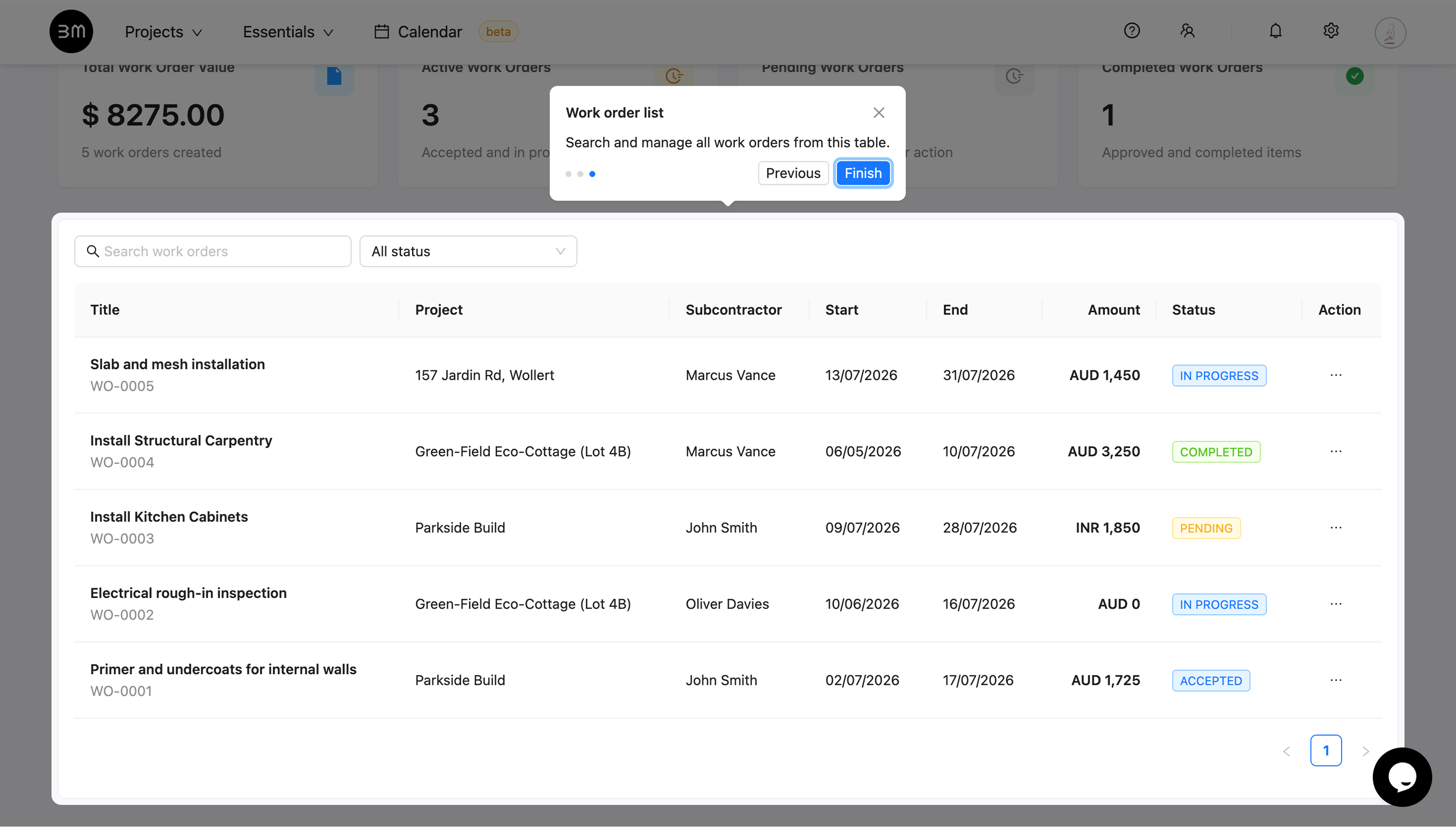Viewport: 1456px width, 827px height.
Task: Open actions menu for WO-0001
Action: pyautogui.click(x=1336, y=680)
